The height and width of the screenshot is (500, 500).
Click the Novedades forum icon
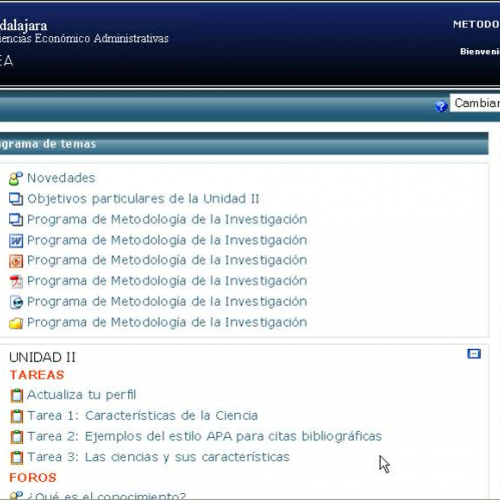[x=16, y=179]
